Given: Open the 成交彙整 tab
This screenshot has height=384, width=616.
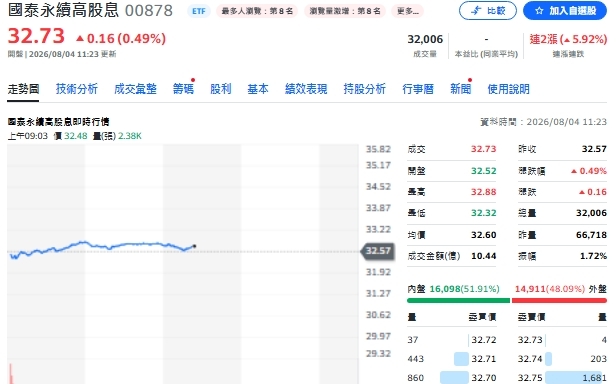Looking at the screenshot, I should tap(136, 89).
